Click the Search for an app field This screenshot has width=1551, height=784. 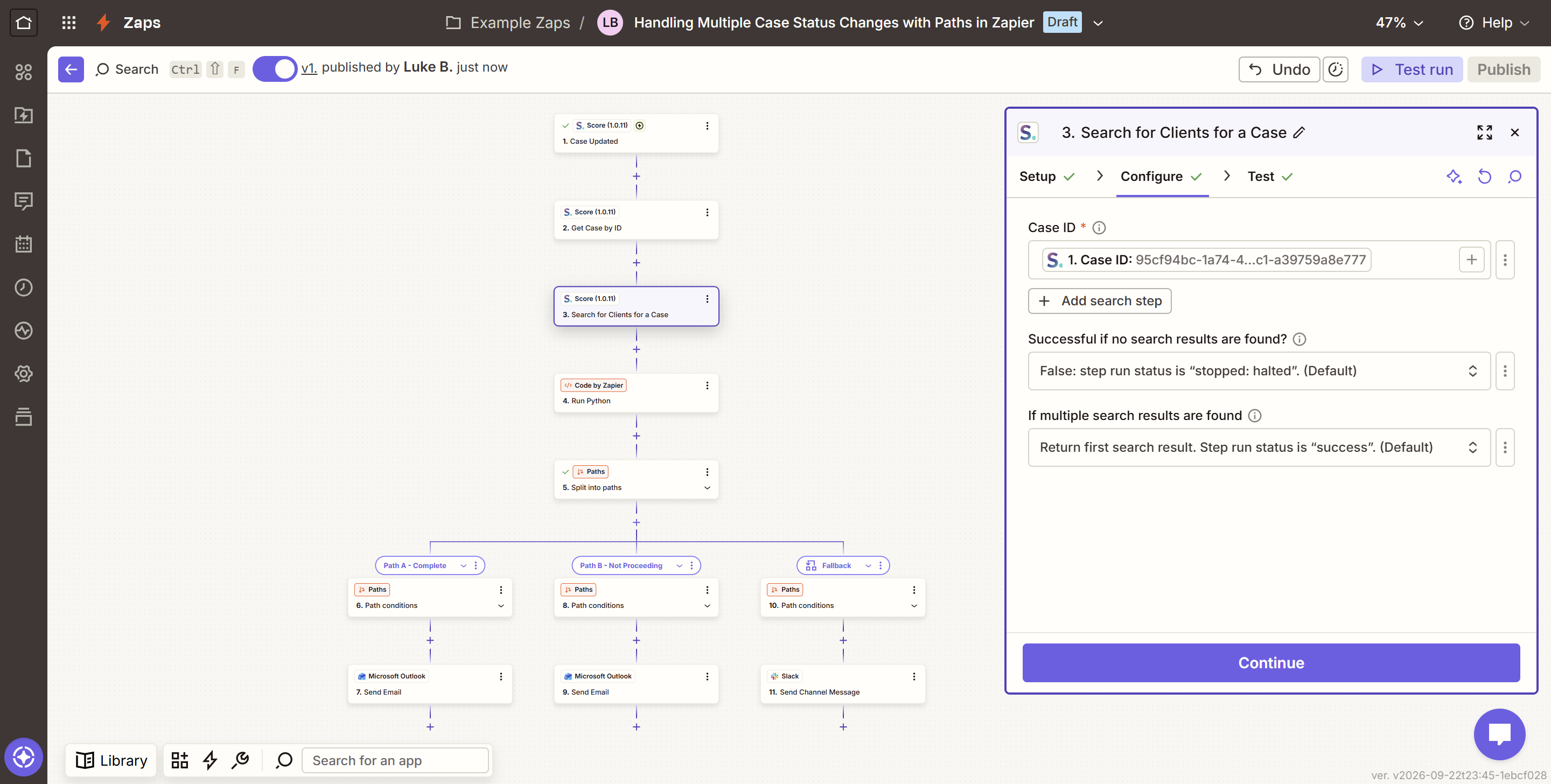[x=395, y=760]
